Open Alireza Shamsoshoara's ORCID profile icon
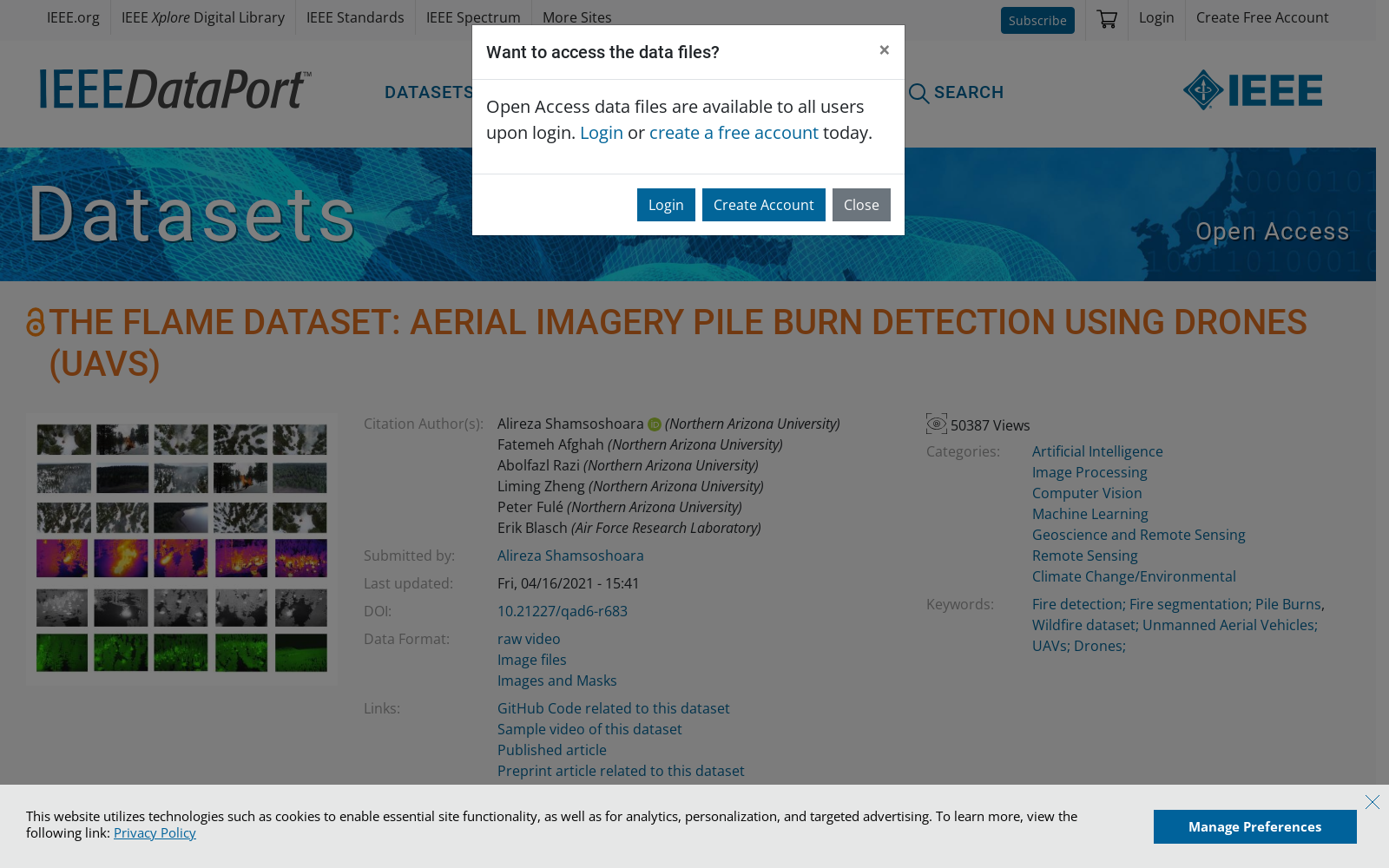Viewport: 1389px width, 868px height. pyautogui.click(x=654, y=424)
